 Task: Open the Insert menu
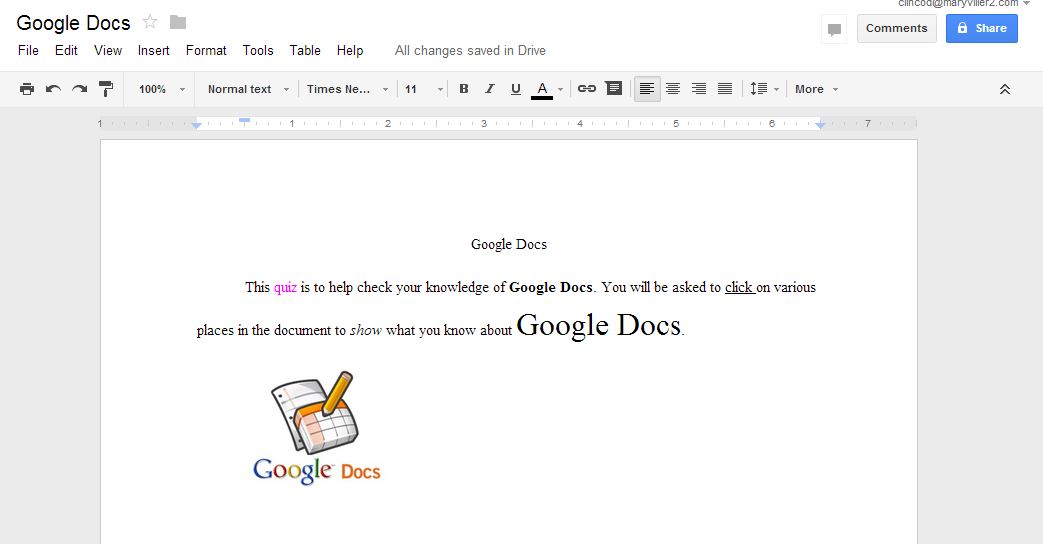(154, 51)
